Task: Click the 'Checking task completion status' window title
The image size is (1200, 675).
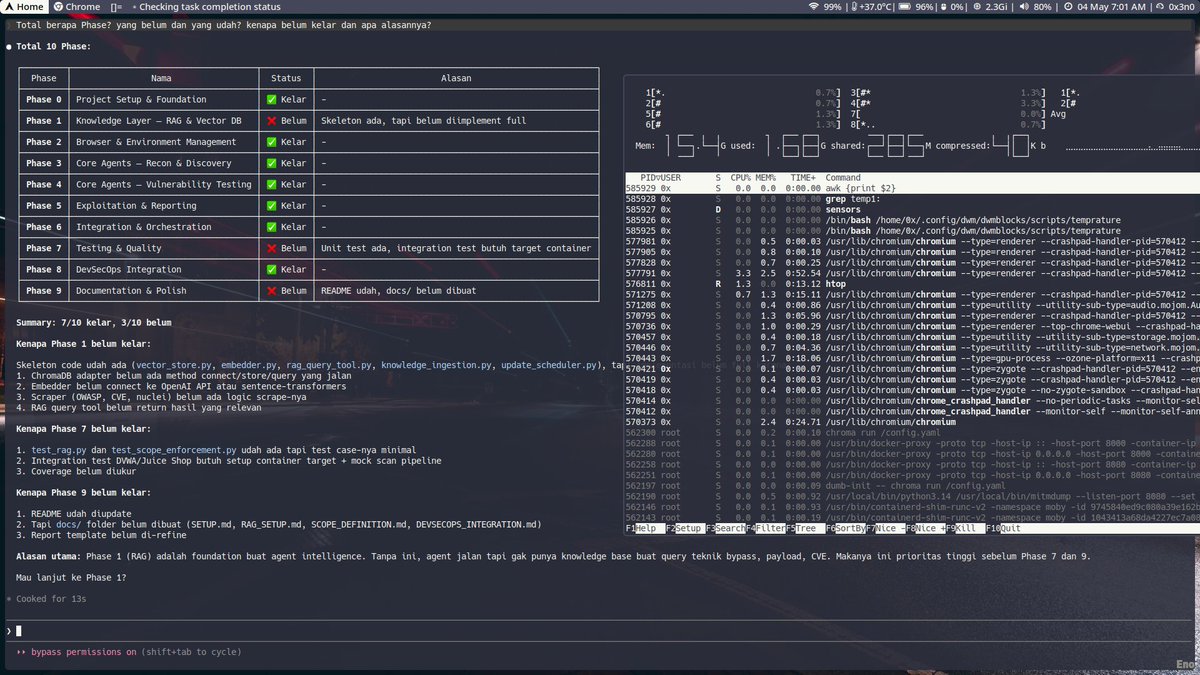Action: click(209, 6)
